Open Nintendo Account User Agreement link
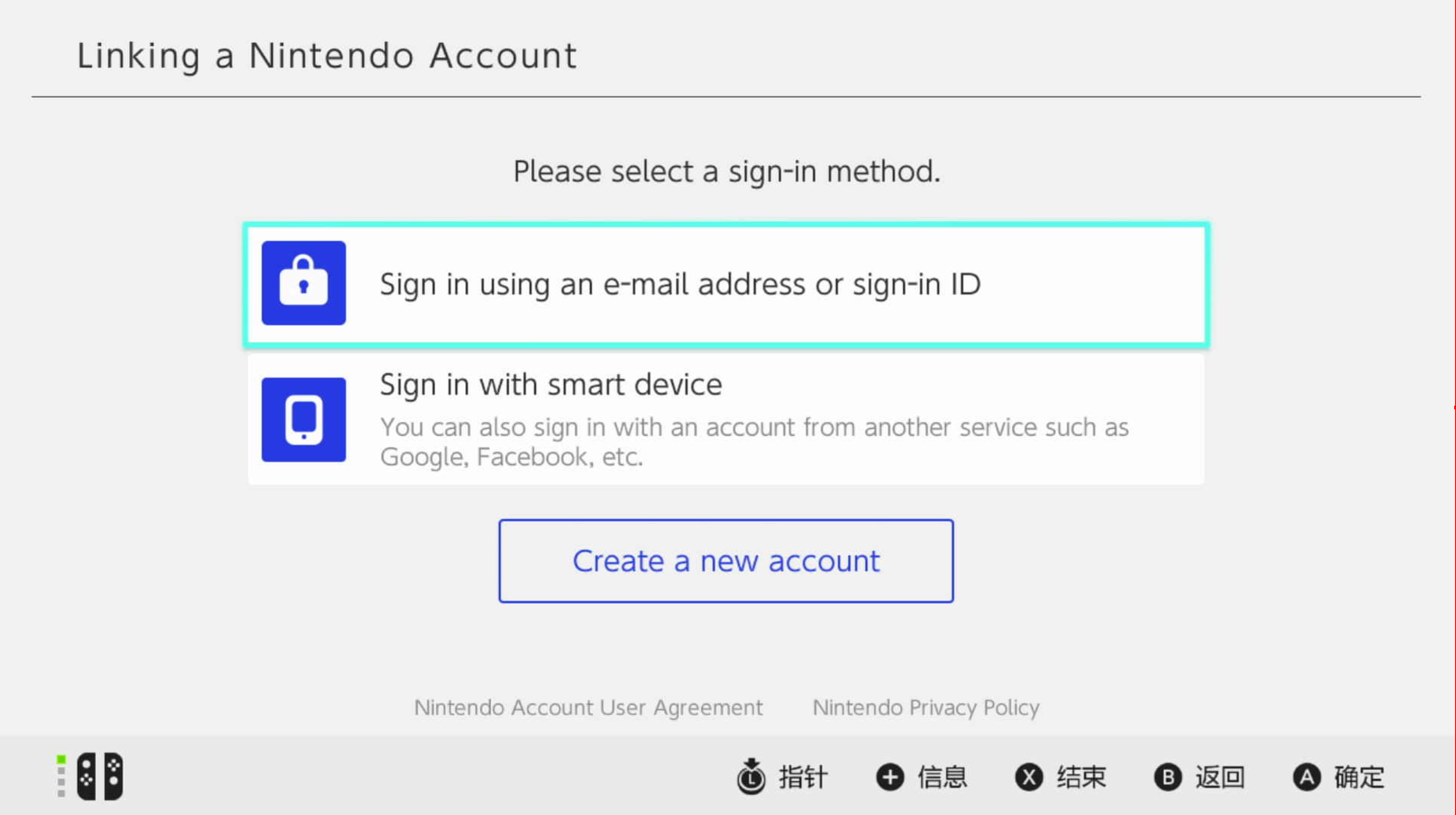The height and width of the screenshot is (815, 1456). [x=589, y=708]
